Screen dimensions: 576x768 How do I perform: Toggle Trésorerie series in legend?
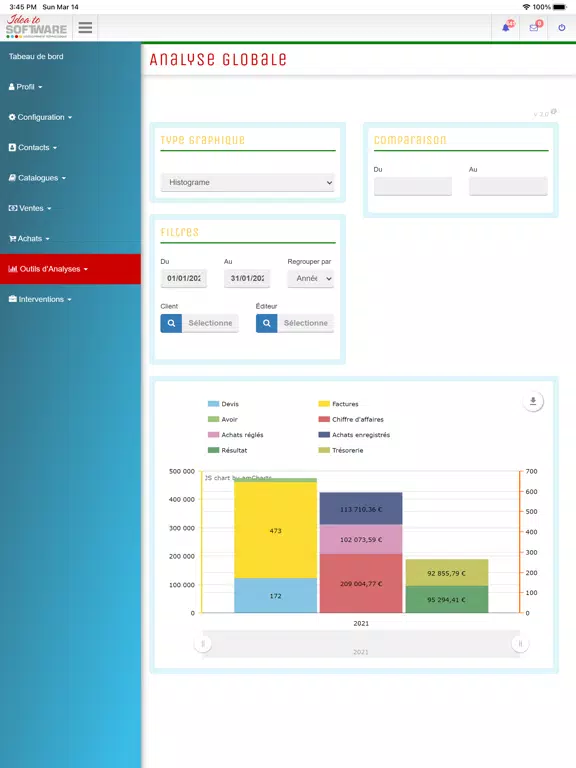[x=341, y=450]
